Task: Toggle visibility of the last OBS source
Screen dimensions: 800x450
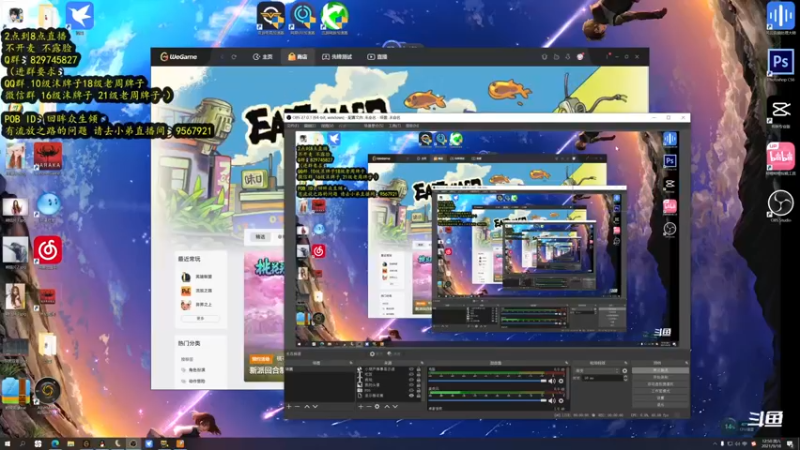Action: click(411, 396)
